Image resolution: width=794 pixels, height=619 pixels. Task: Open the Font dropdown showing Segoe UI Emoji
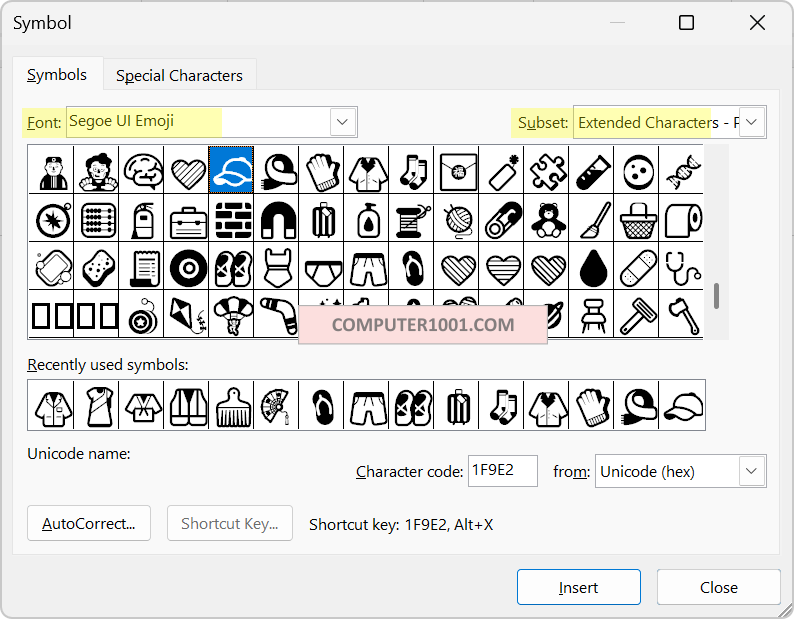coord(342,122)
